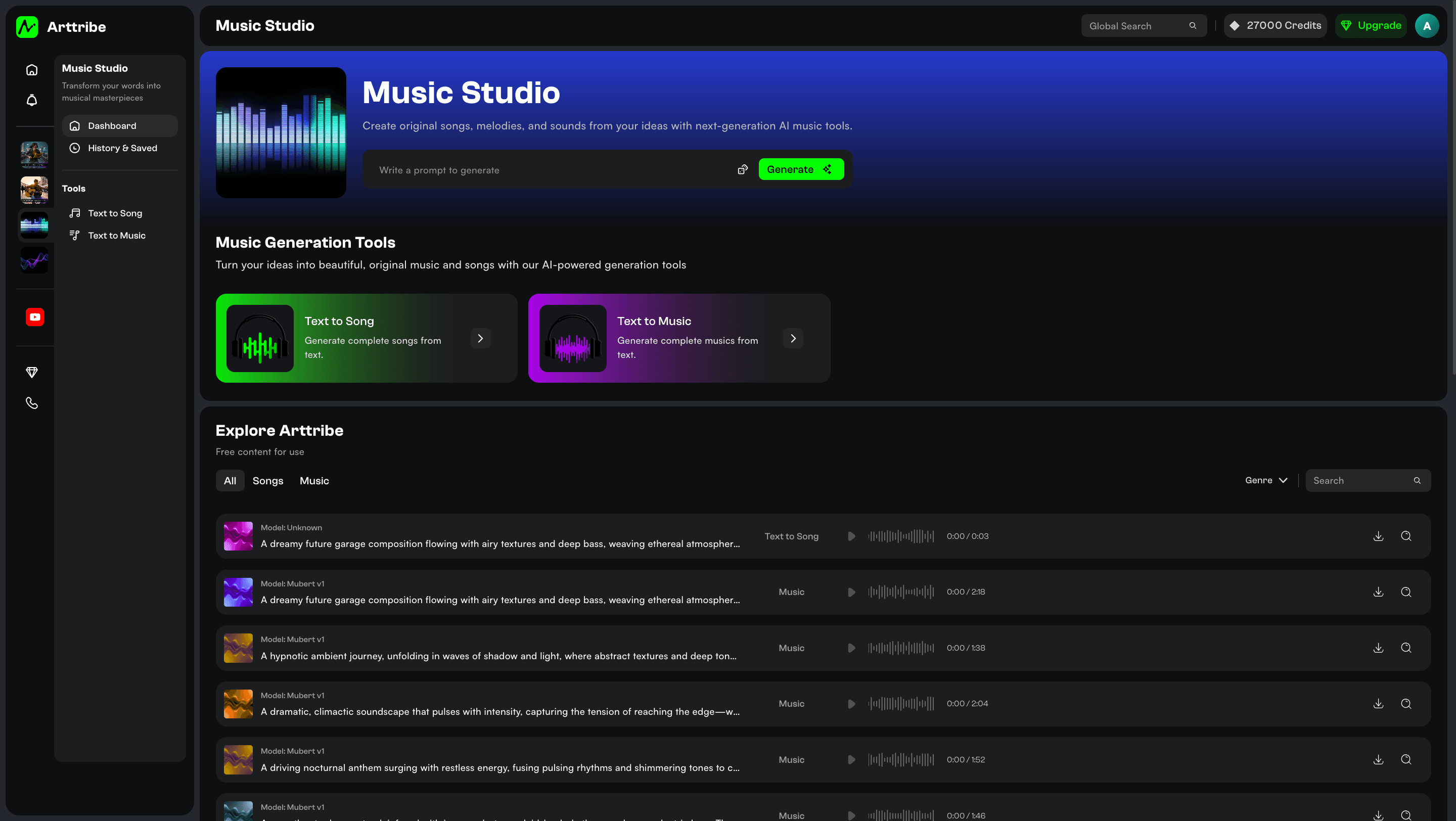Screen dimensions: 1456x821
Task: Open Text to Music tool in sidebar
Action: (x=120, y=236)
